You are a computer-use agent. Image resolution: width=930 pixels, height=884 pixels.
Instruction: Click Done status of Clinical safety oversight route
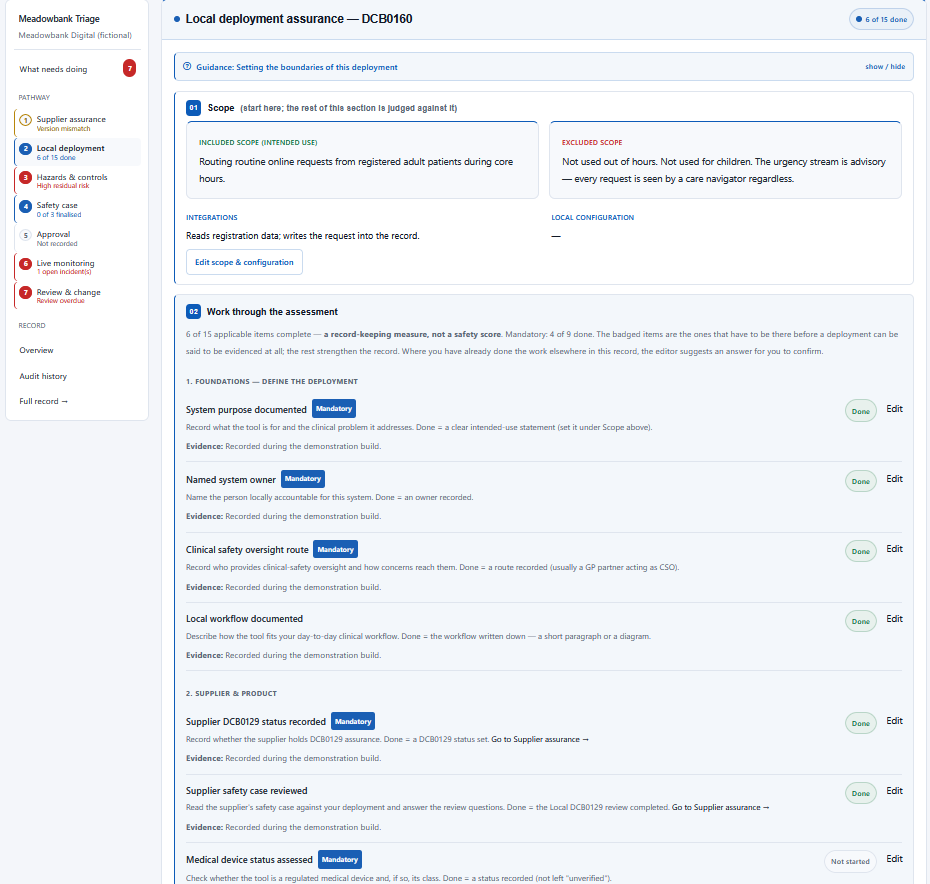[861, 551]
